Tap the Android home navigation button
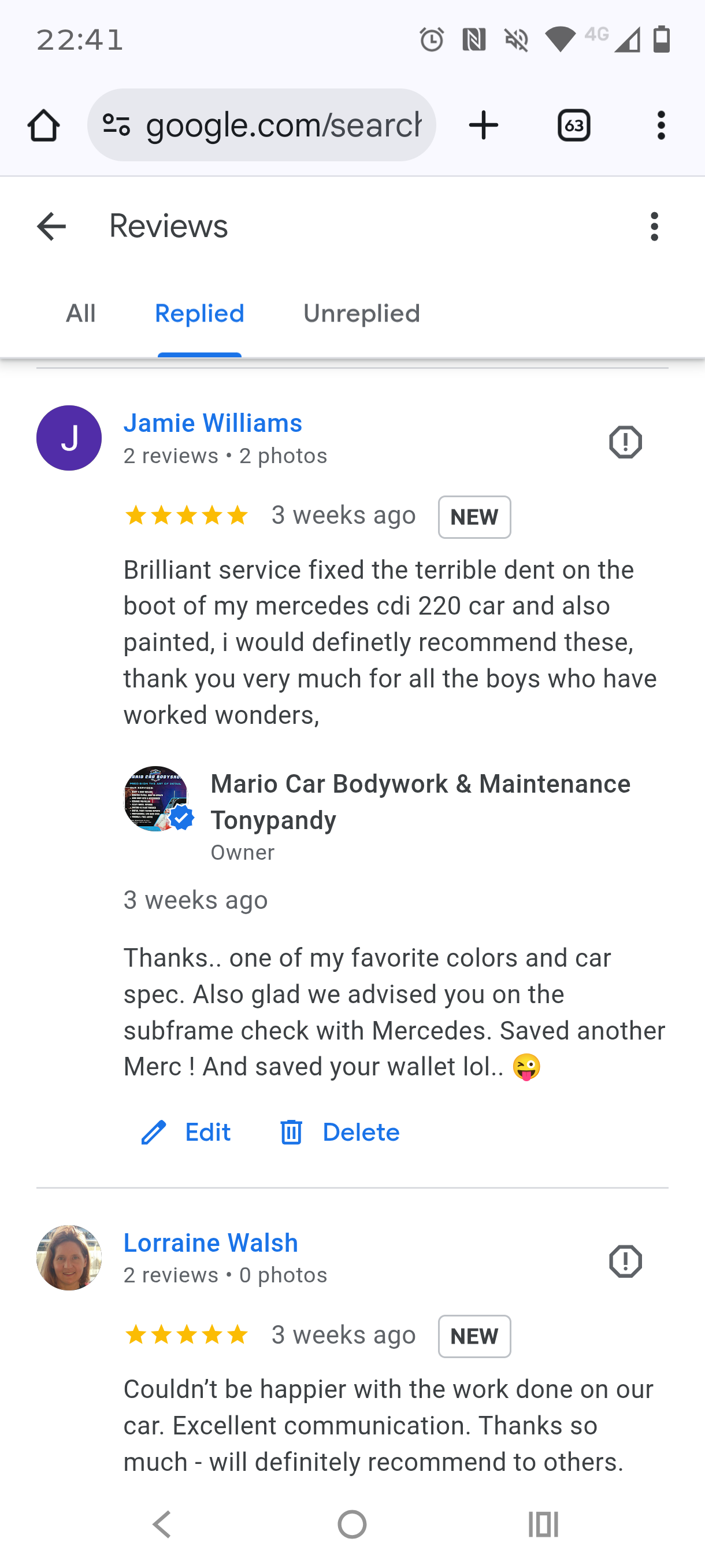 tap(352, 1525)
